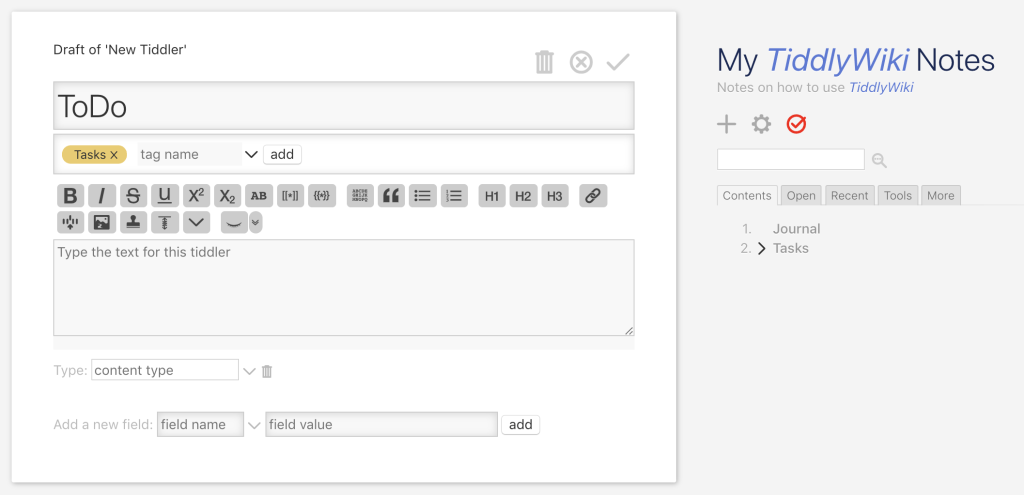1024x495 pixels.
Task: Click the superscript toolbar button
Action: [196, 196]
